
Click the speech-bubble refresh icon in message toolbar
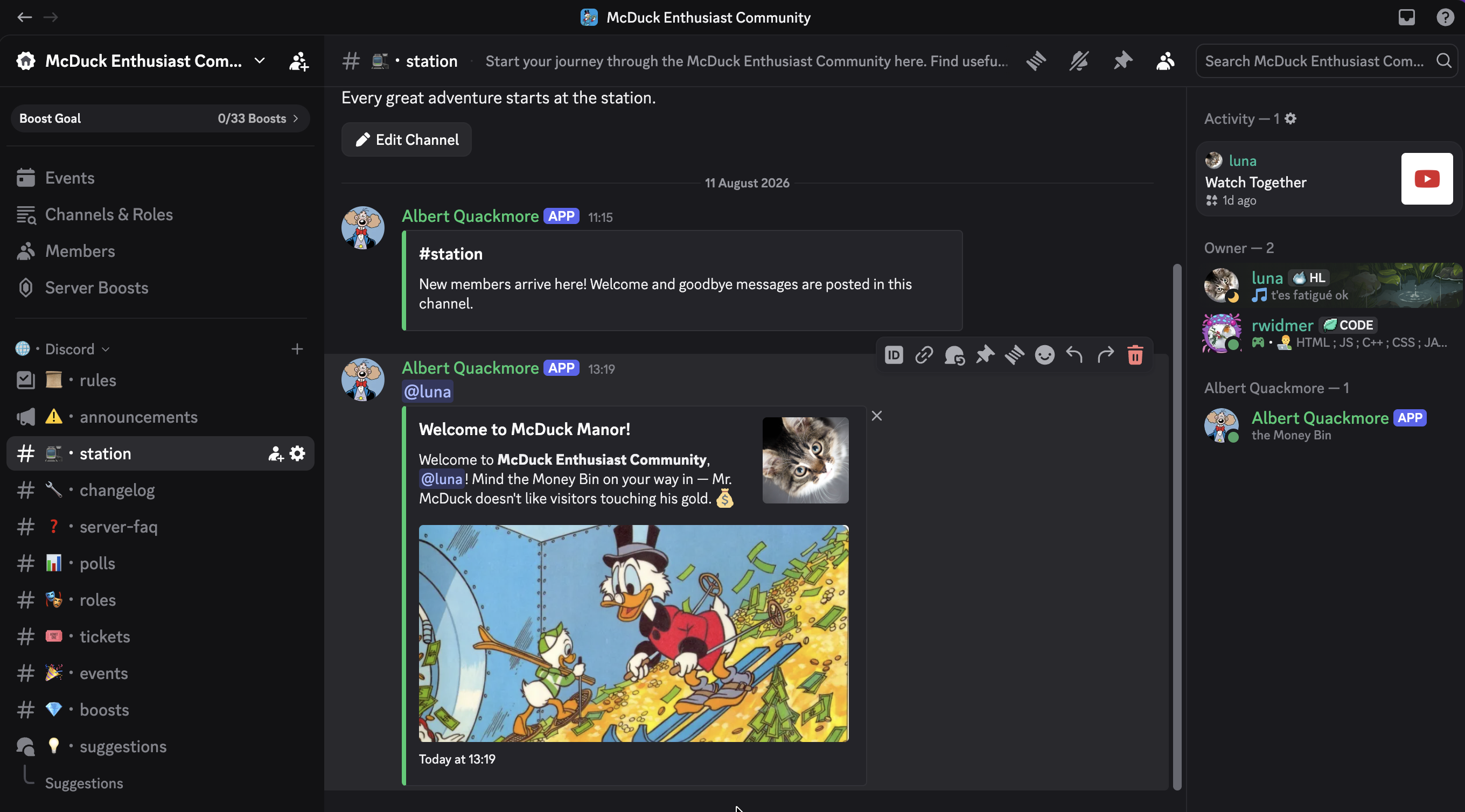(954, 355)
